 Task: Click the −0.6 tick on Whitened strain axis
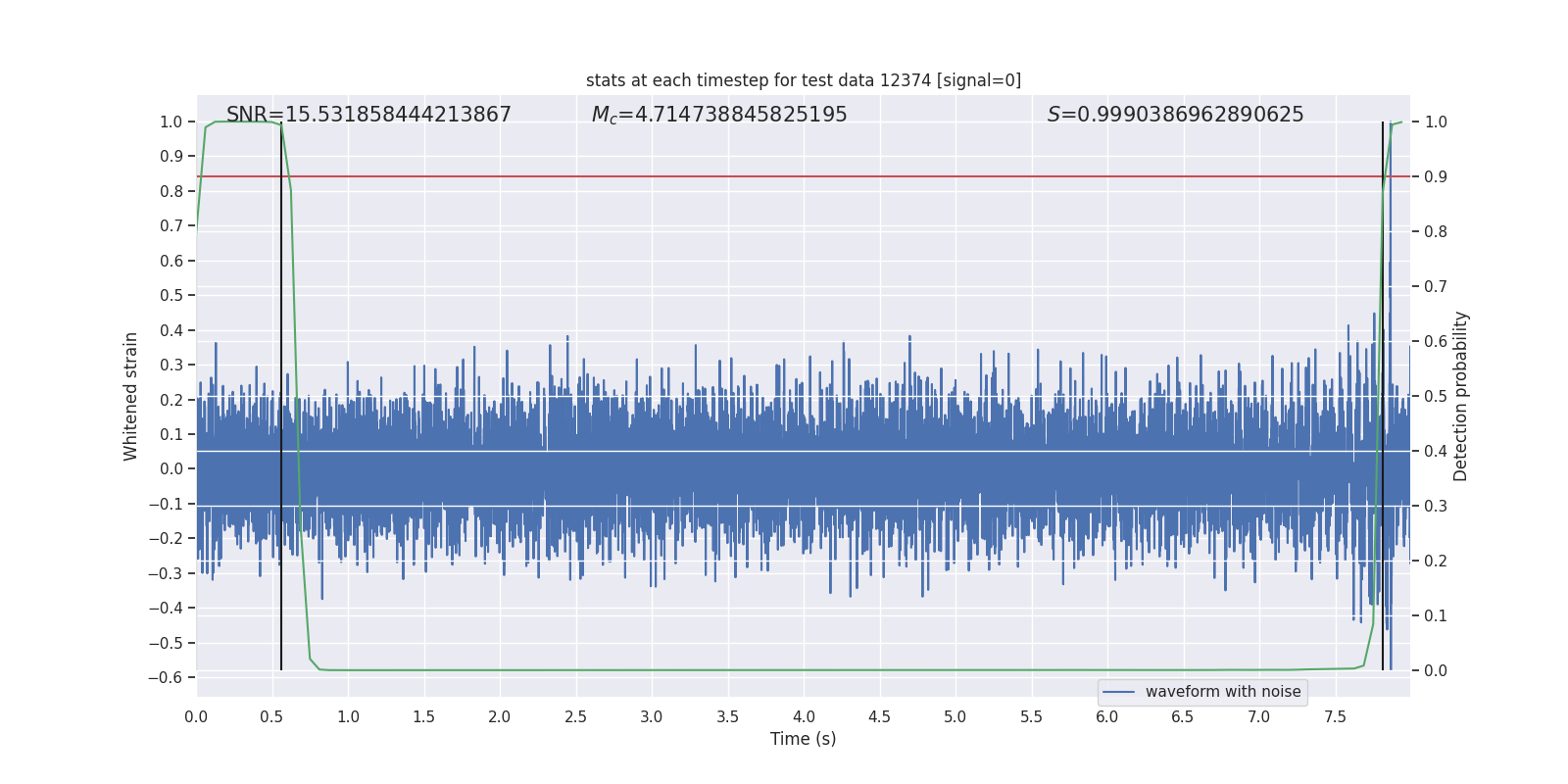tap(166, 677)
